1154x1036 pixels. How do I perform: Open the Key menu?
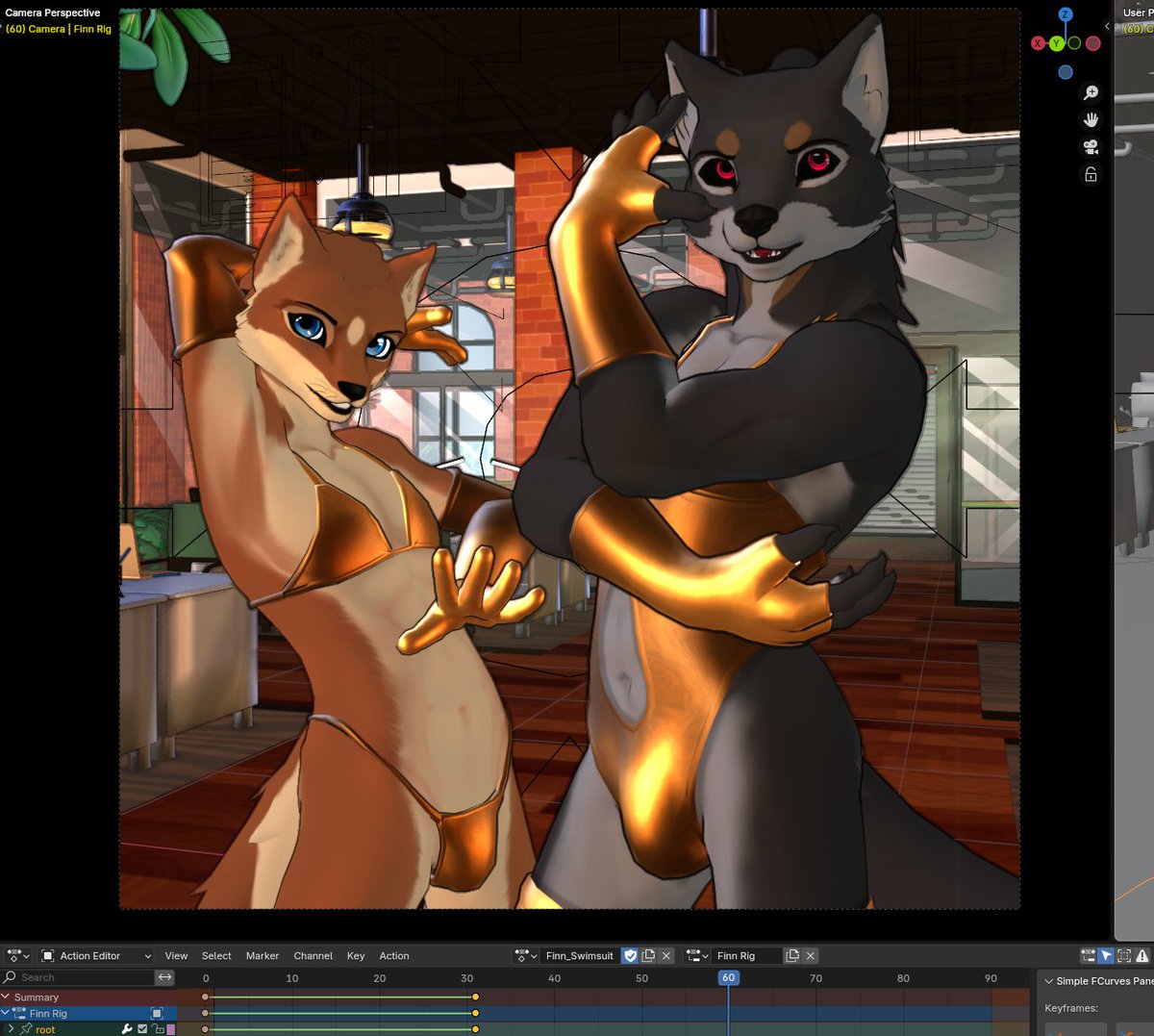pyautogui.click(x=356, y=955)
